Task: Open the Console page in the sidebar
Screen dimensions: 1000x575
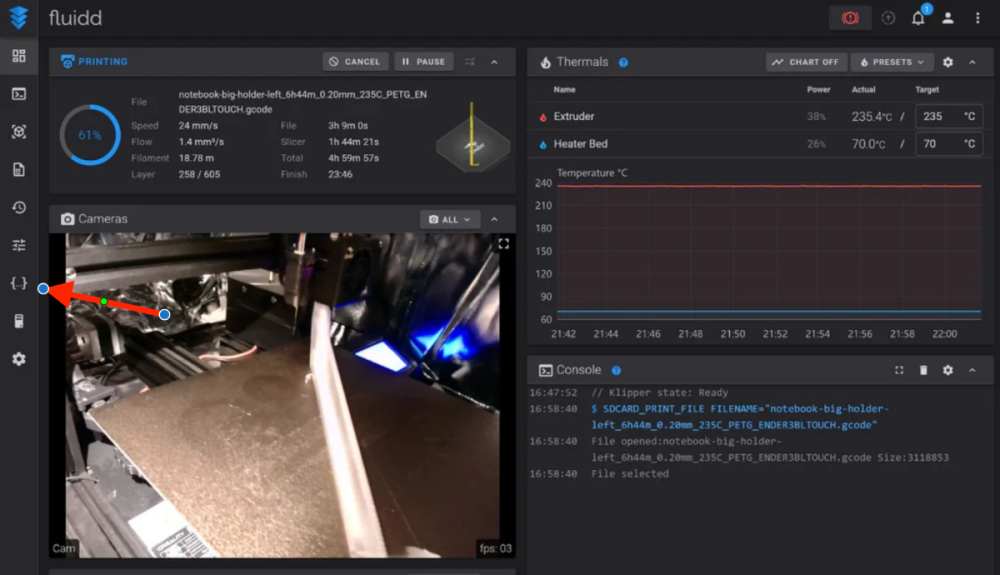Action: pyautogui.click(x=19, y=94)
